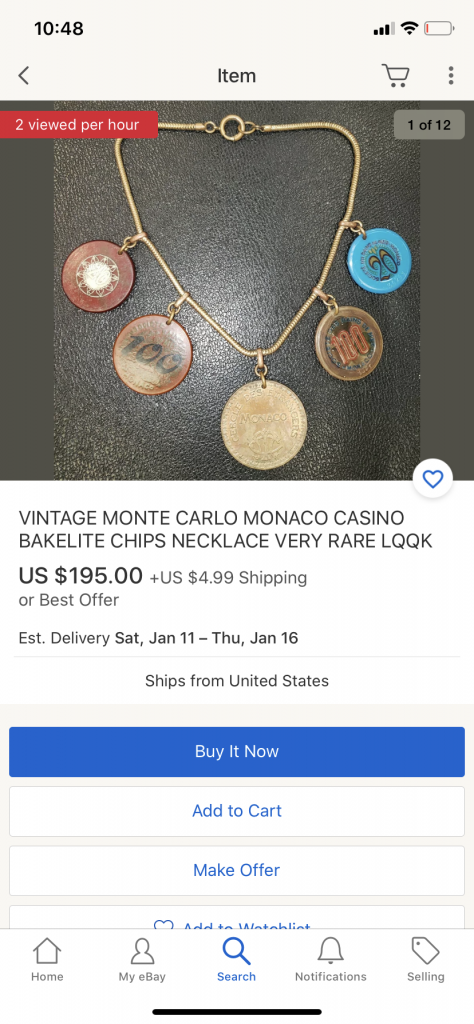
Task: Click the Buy It Now button
Action: coord(237,752)
